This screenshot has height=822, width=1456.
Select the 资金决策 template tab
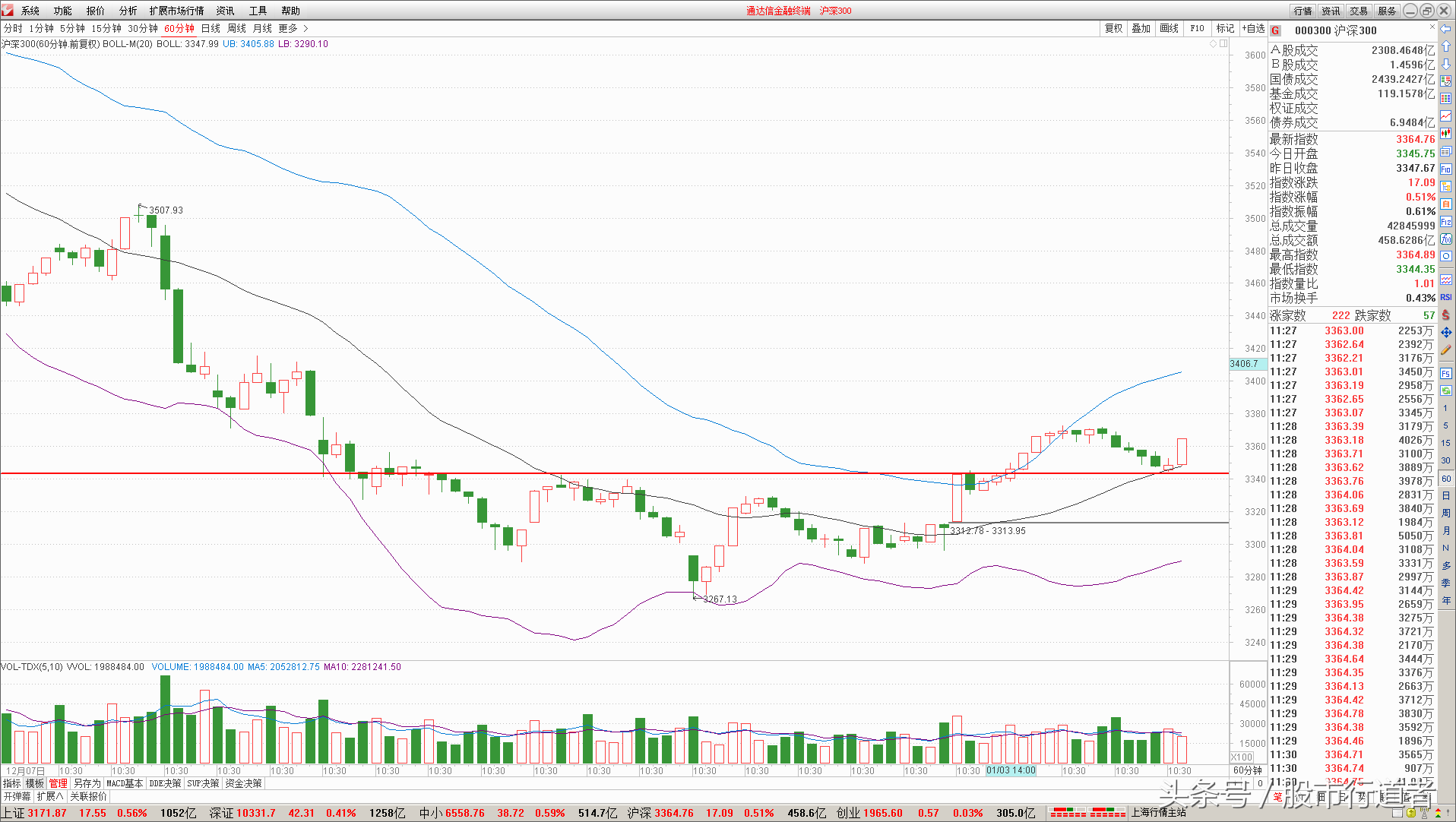(243, 783)
